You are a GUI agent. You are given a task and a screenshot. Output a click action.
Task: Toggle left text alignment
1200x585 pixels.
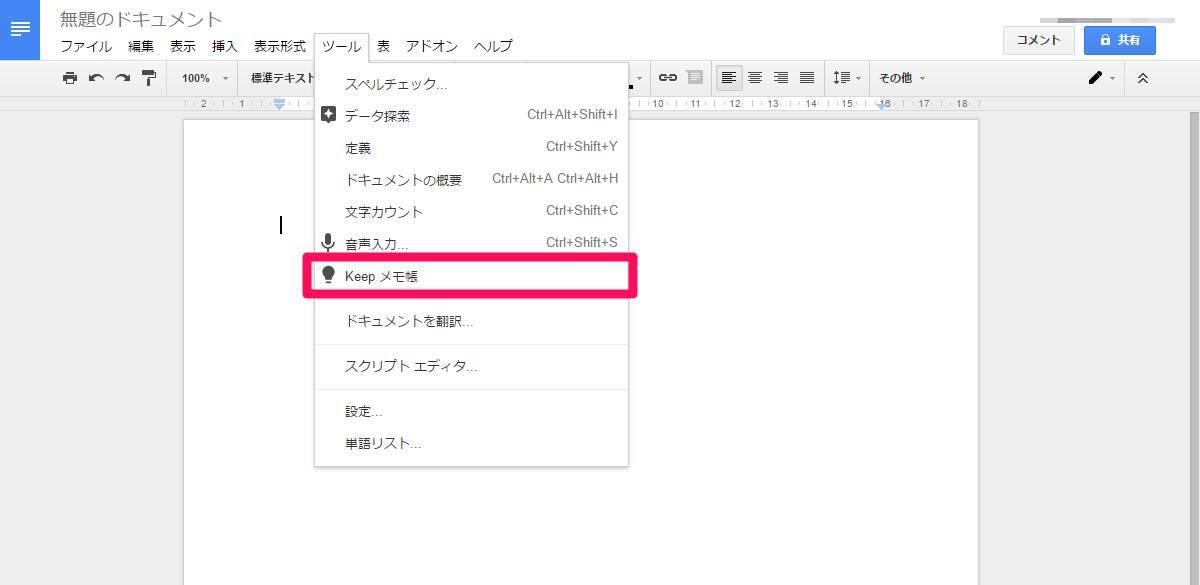click(x=729, y=78)
